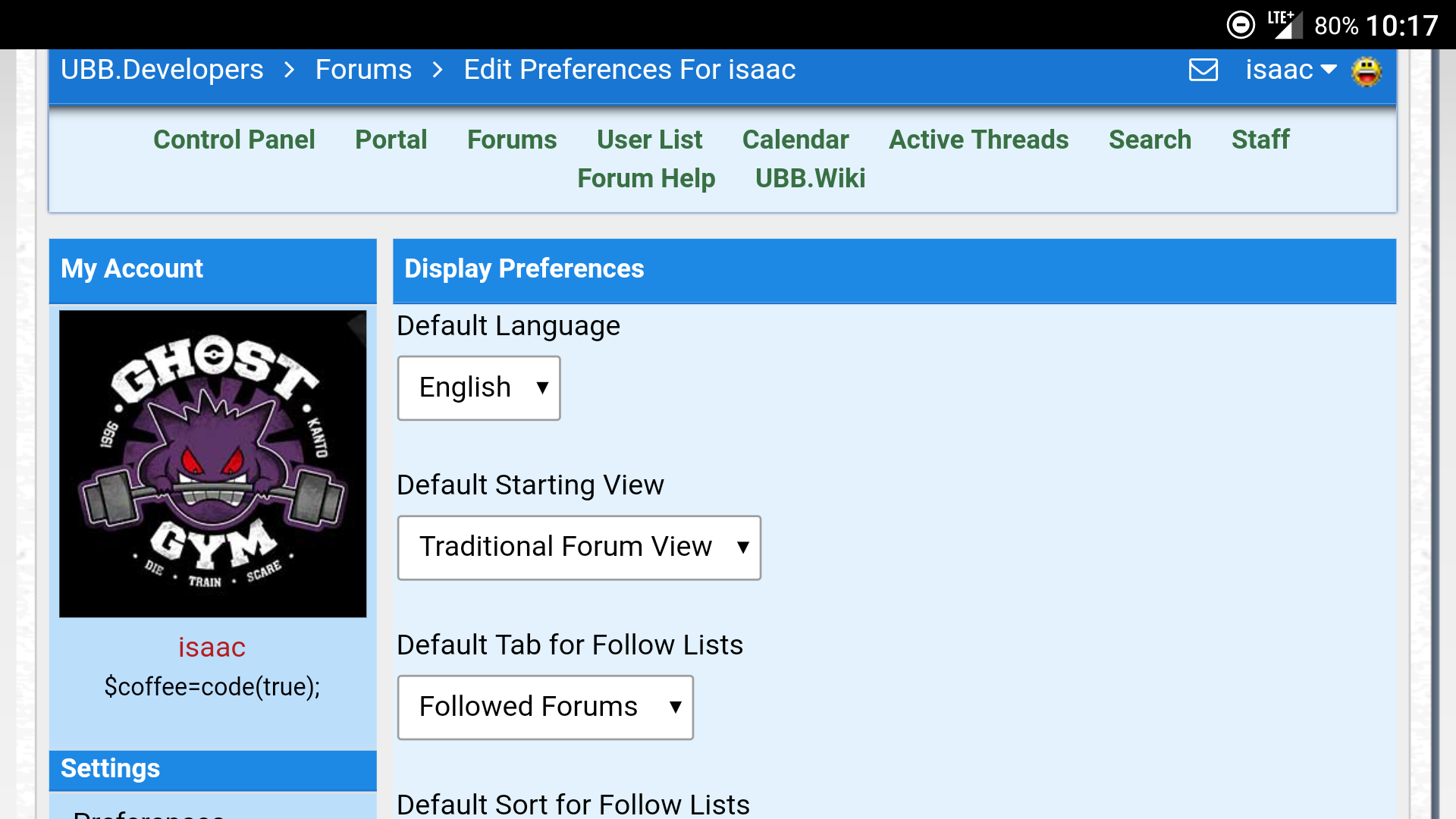Click the laughing smiley avatar icon
Viewport: 1456px width, 819px height.
tap(1367, 71)
